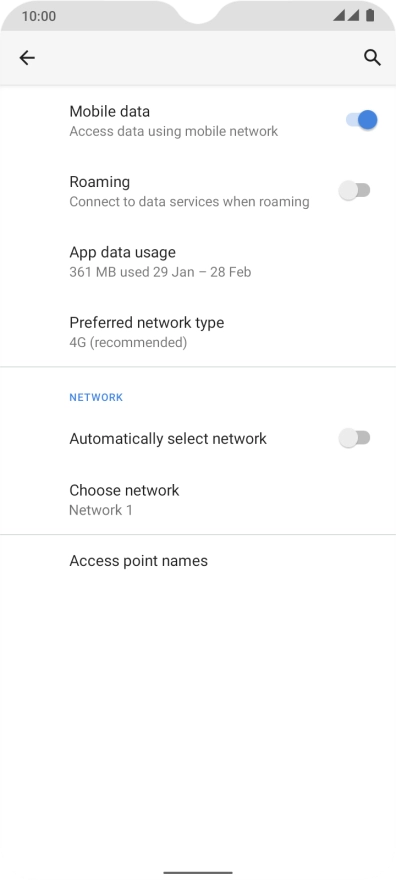
Task: Enable the Roaming switch
Action: [x=354, y=190]
